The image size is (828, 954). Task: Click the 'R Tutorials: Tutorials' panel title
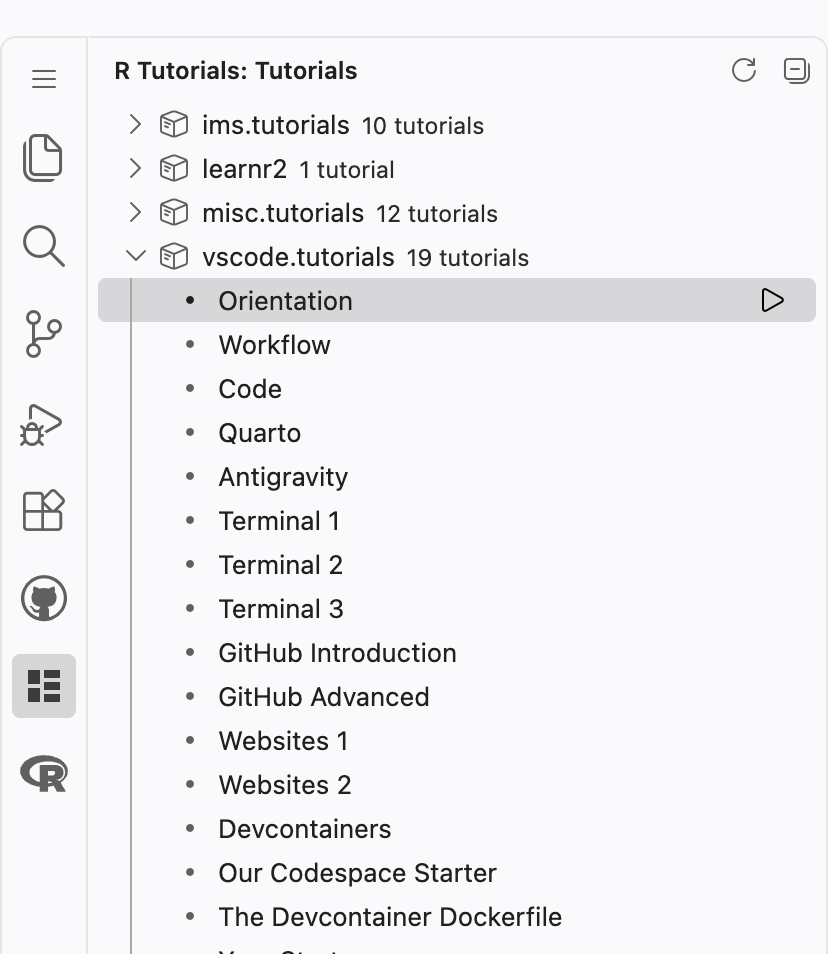[236, 71]
